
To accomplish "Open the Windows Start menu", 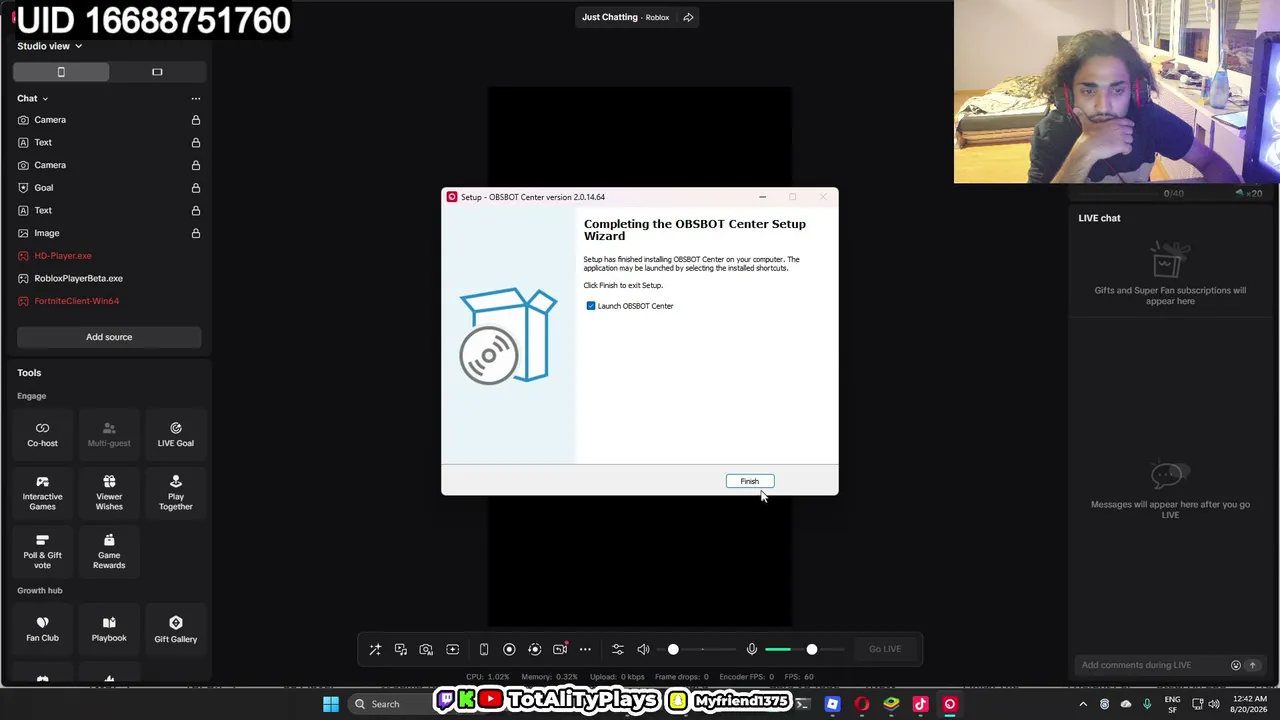I will tap(331, 704).
